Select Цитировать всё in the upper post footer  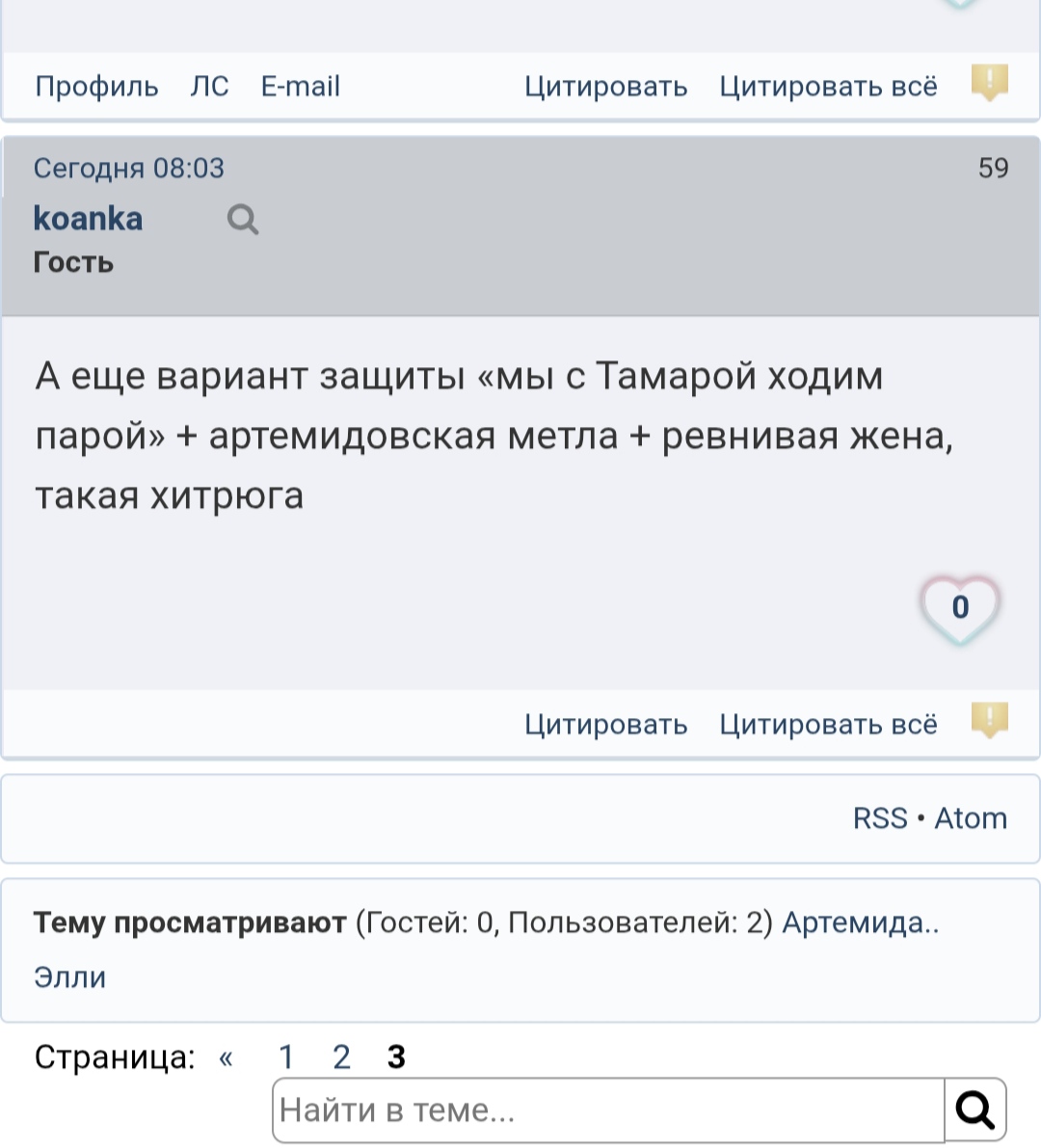tap(828, 87)
